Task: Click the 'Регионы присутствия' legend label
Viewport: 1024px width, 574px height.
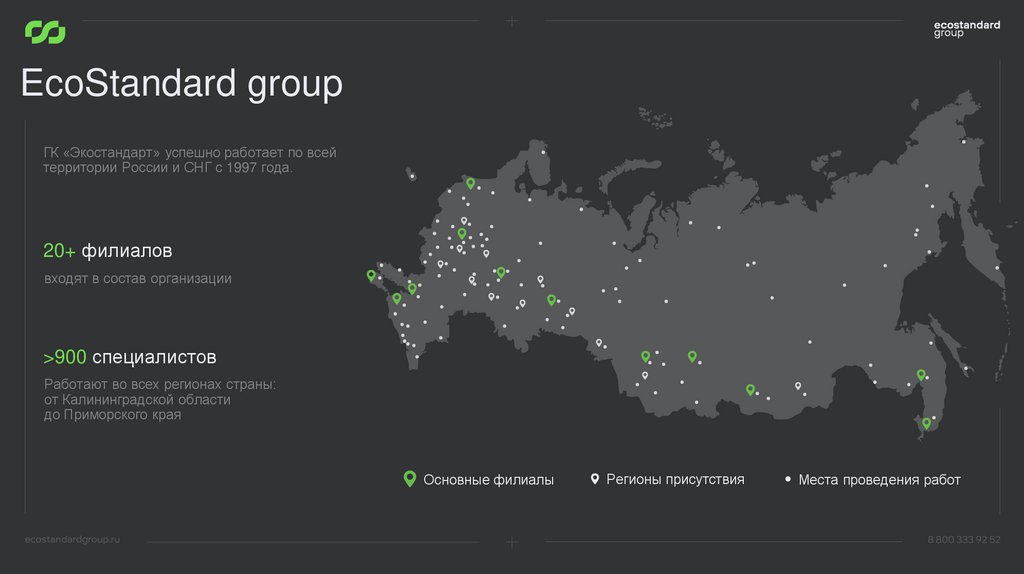Action: tap(675, 479)
